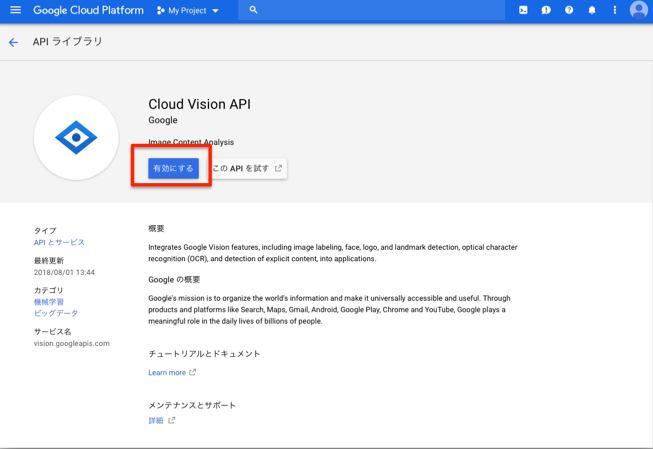Open the feedback speech bubble icon

tap(546, 10)
